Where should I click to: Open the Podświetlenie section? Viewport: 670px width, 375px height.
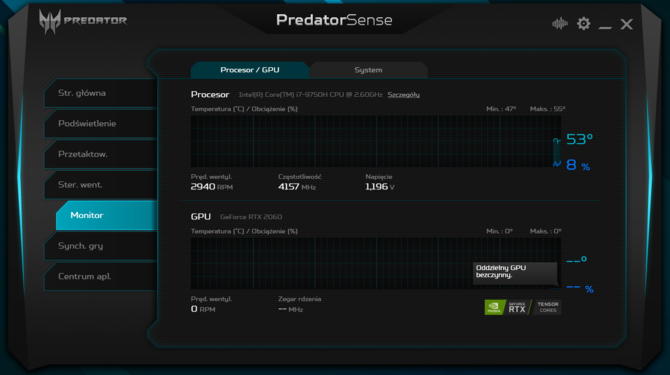click(101, 123)
